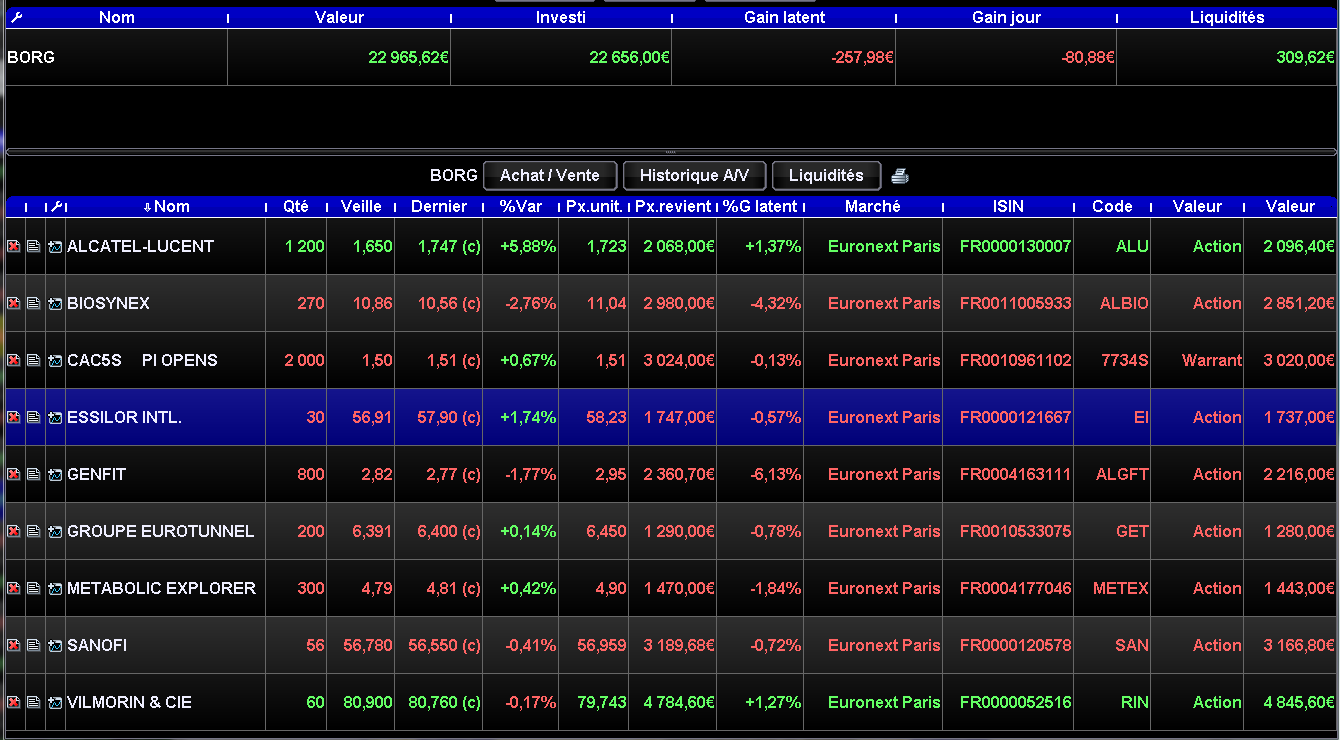The height and width of the screenshot is (740, 1340).
Task: Sort by the Dernier column header
Action: [439, 206]
